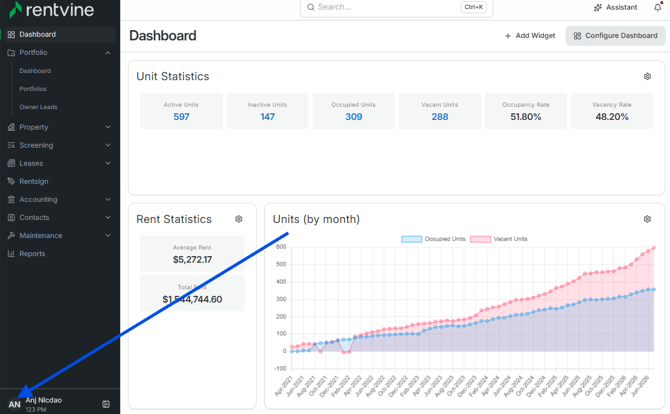This screenshot has width=670, height=414.
Task: Toggle Vacant Units legend series
Action: point(499,239)
